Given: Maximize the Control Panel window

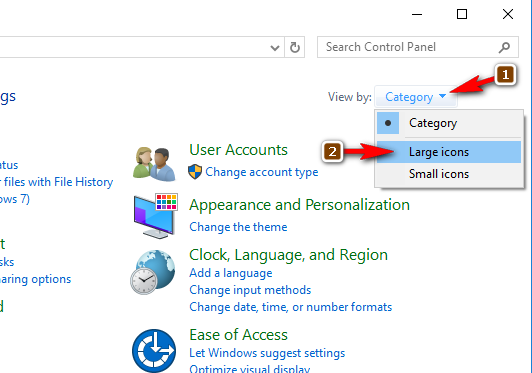Looking at the screenshot, I should pyautogui.click(x=462, y=14).
